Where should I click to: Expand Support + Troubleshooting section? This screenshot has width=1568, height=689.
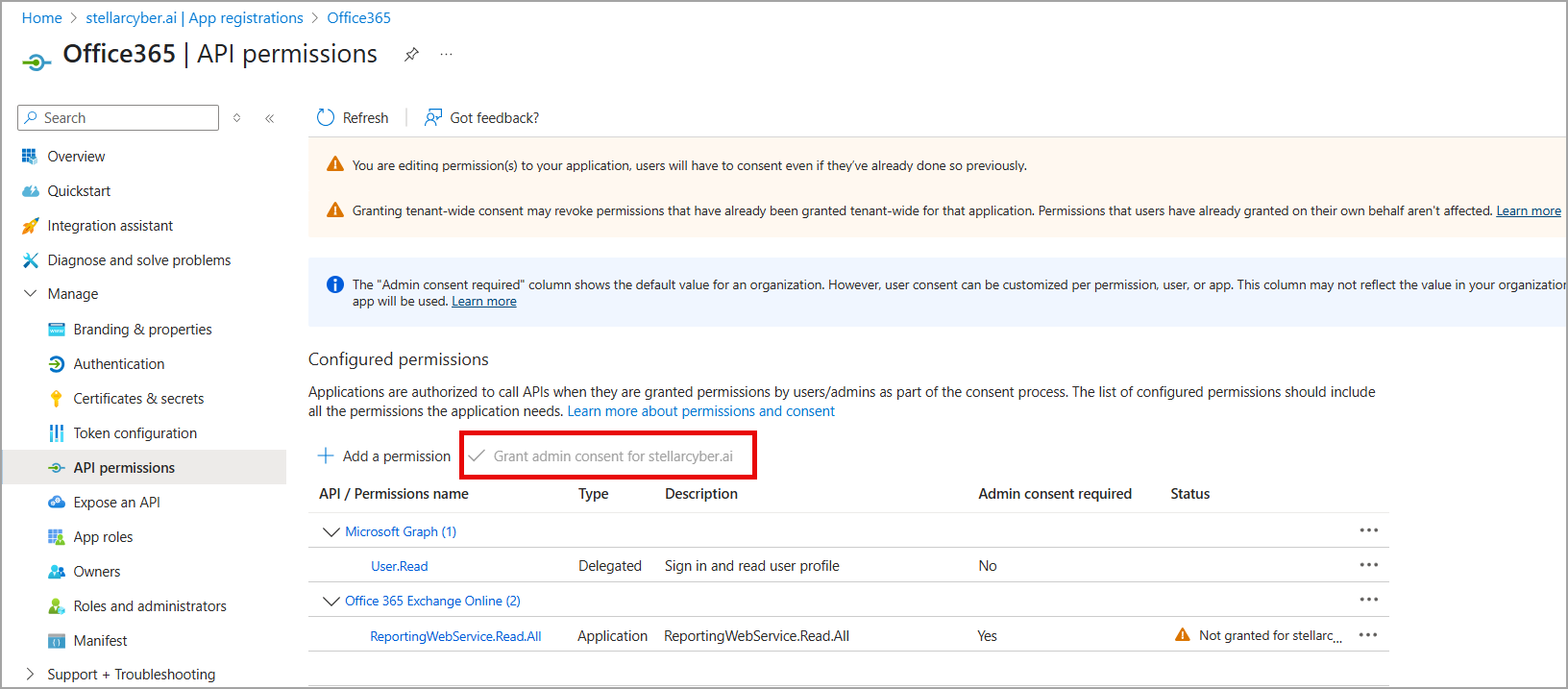pos(30,674)
